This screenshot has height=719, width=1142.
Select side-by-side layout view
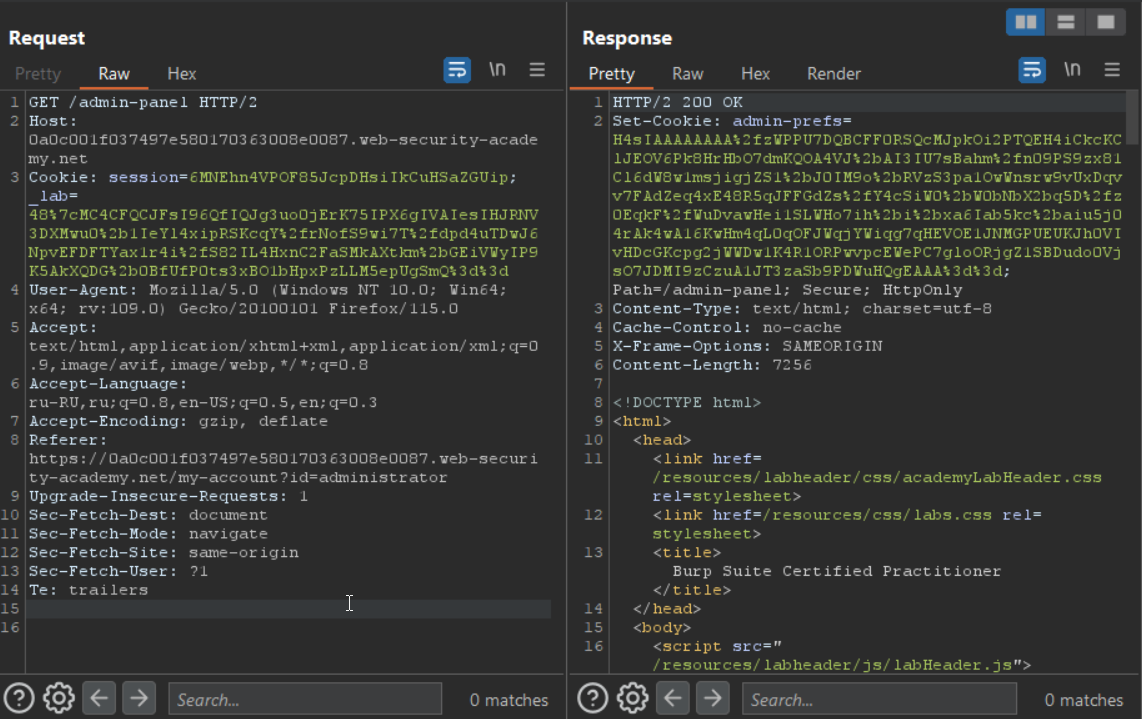[1025, 22]
